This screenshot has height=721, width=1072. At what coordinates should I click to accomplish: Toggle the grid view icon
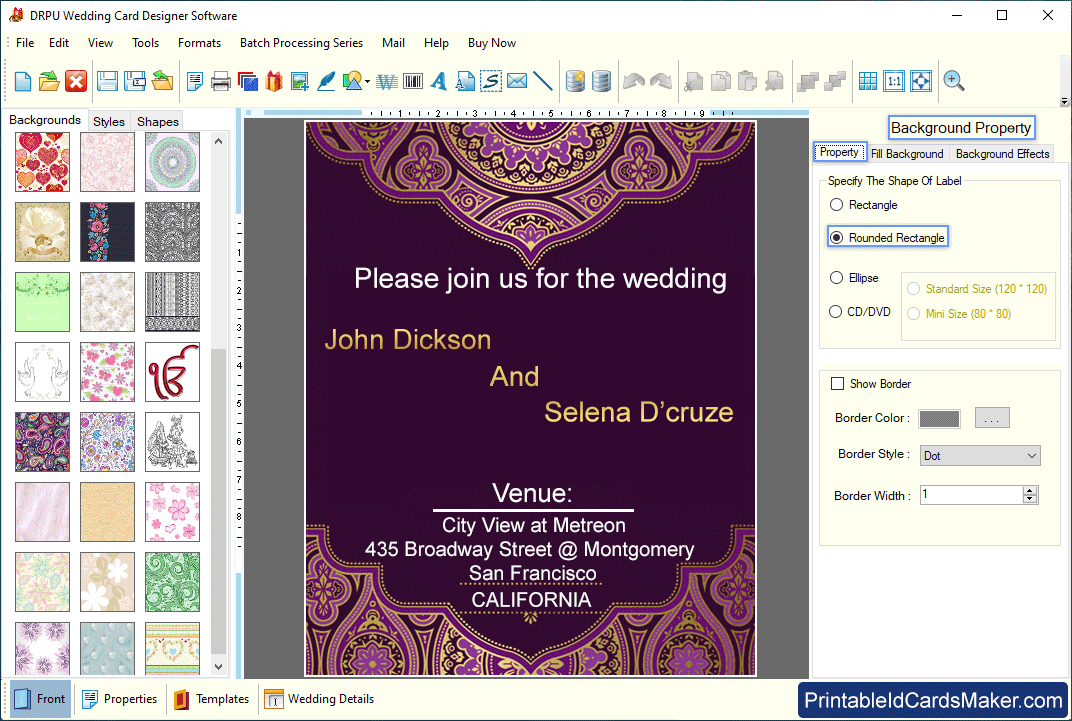(868, 81)
